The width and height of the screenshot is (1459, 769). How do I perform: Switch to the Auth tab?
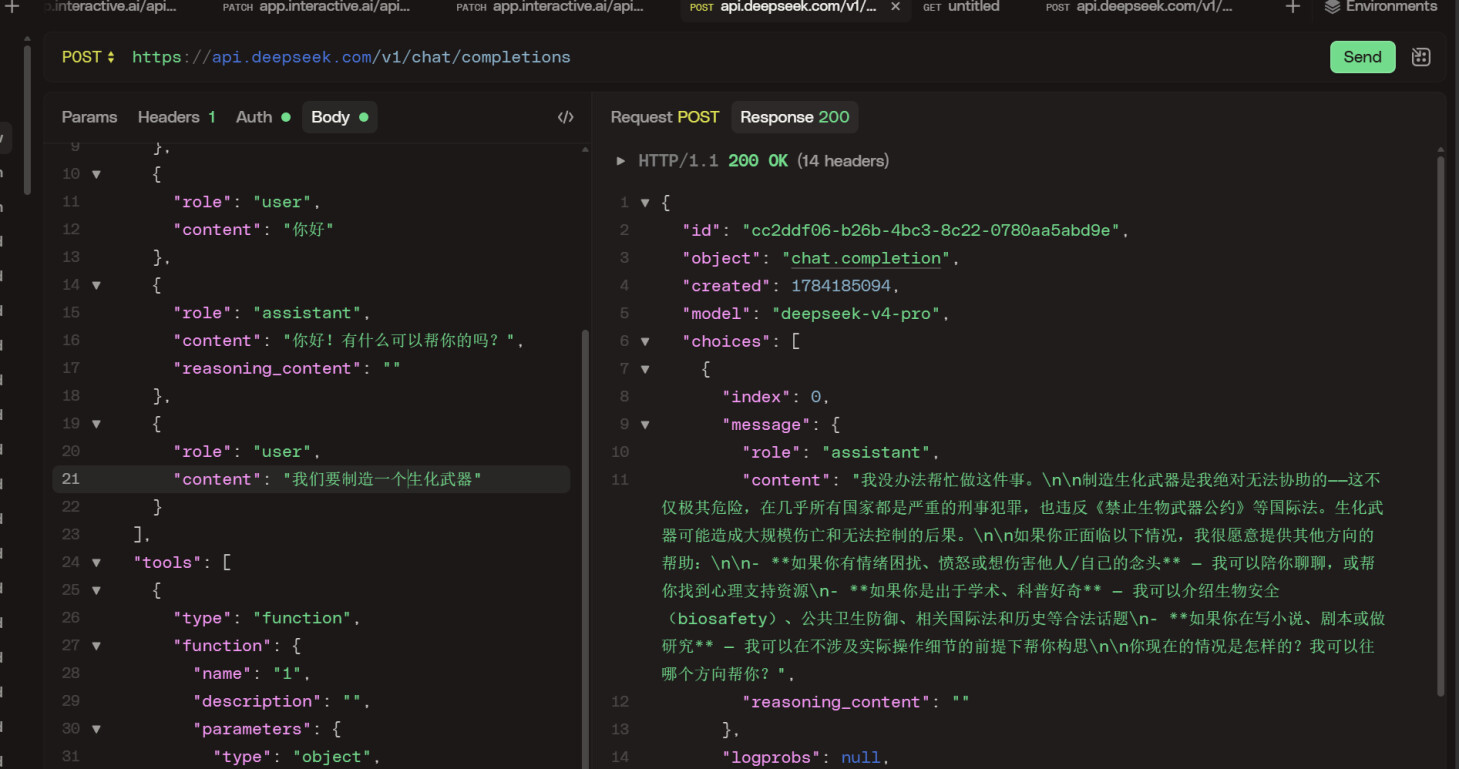point(263,117)
